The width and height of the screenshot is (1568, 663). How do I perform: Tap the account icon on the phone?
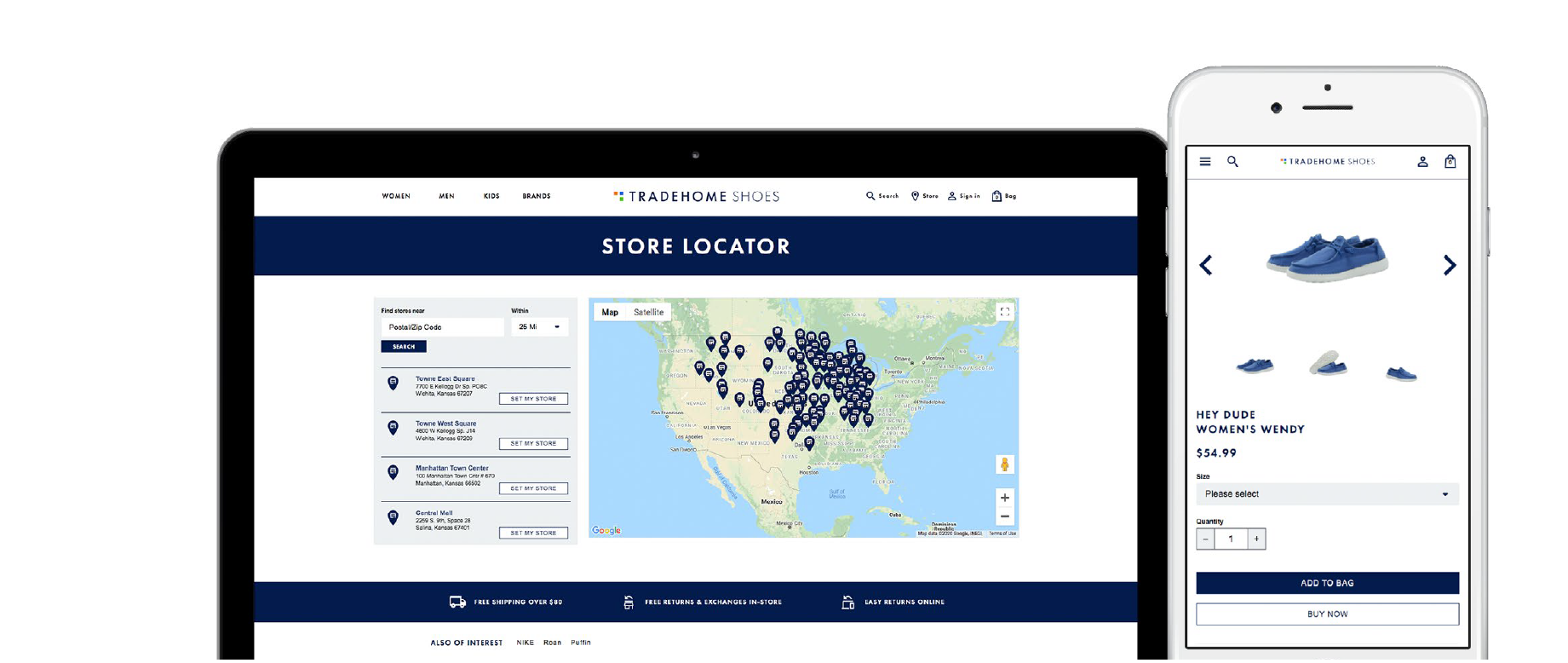(1422, 161)
